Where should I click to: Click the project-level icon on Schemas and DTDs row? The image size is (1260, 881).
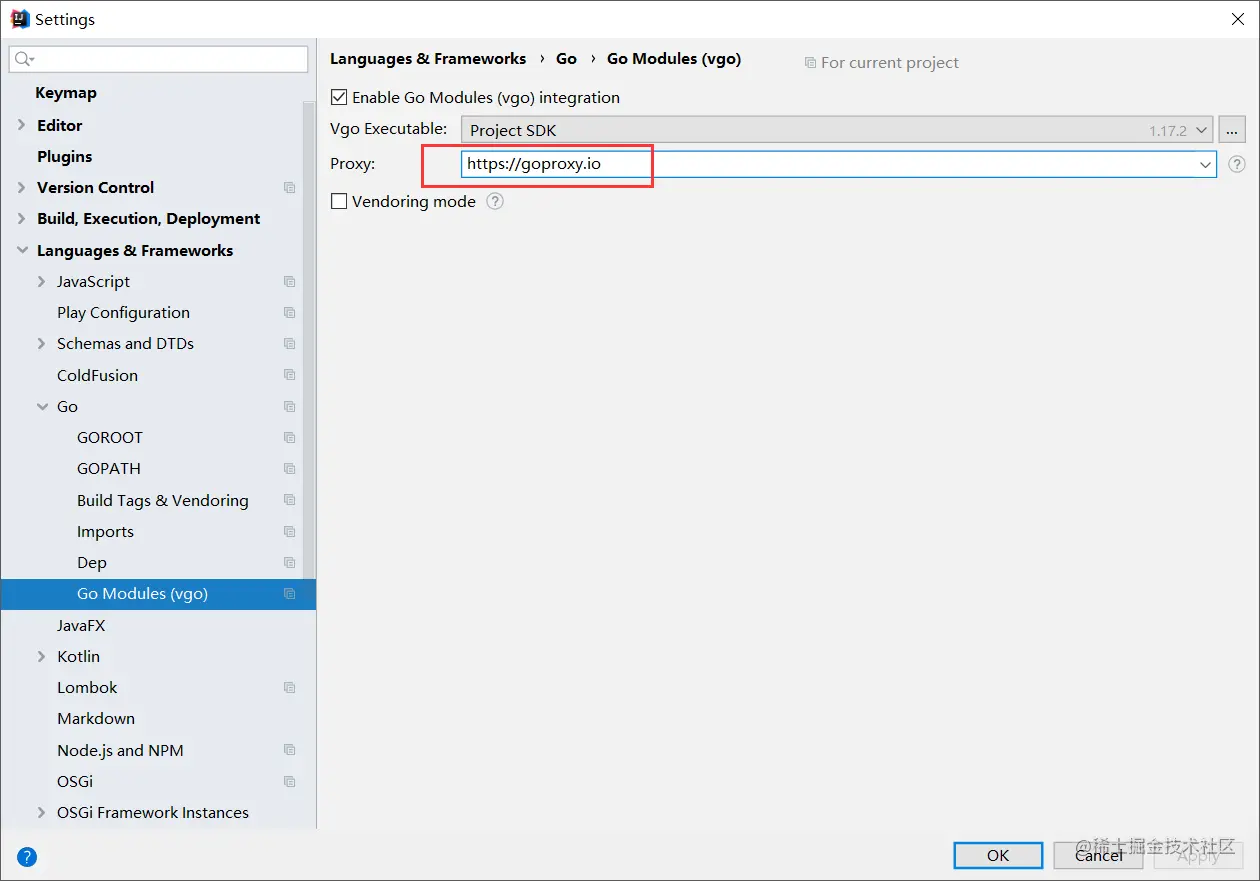point(290,344)
